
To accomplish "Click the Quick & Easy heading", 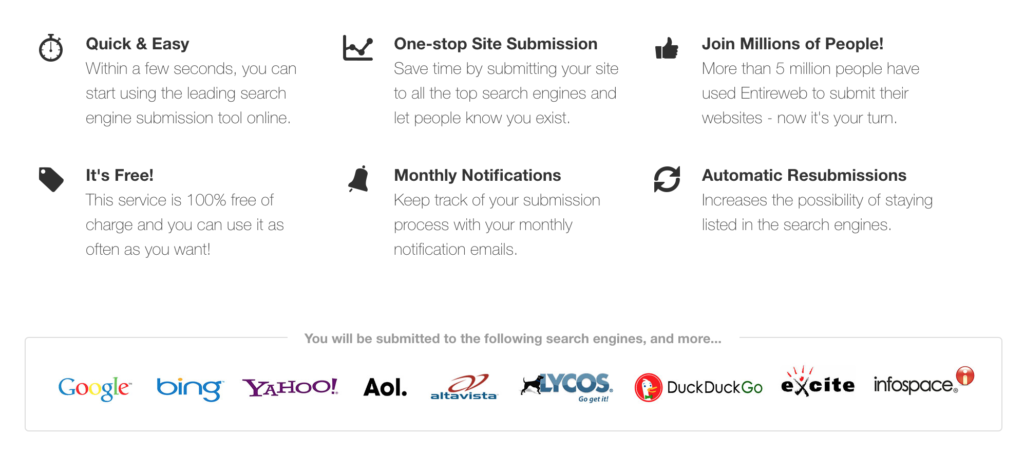I will pos(137,44).
